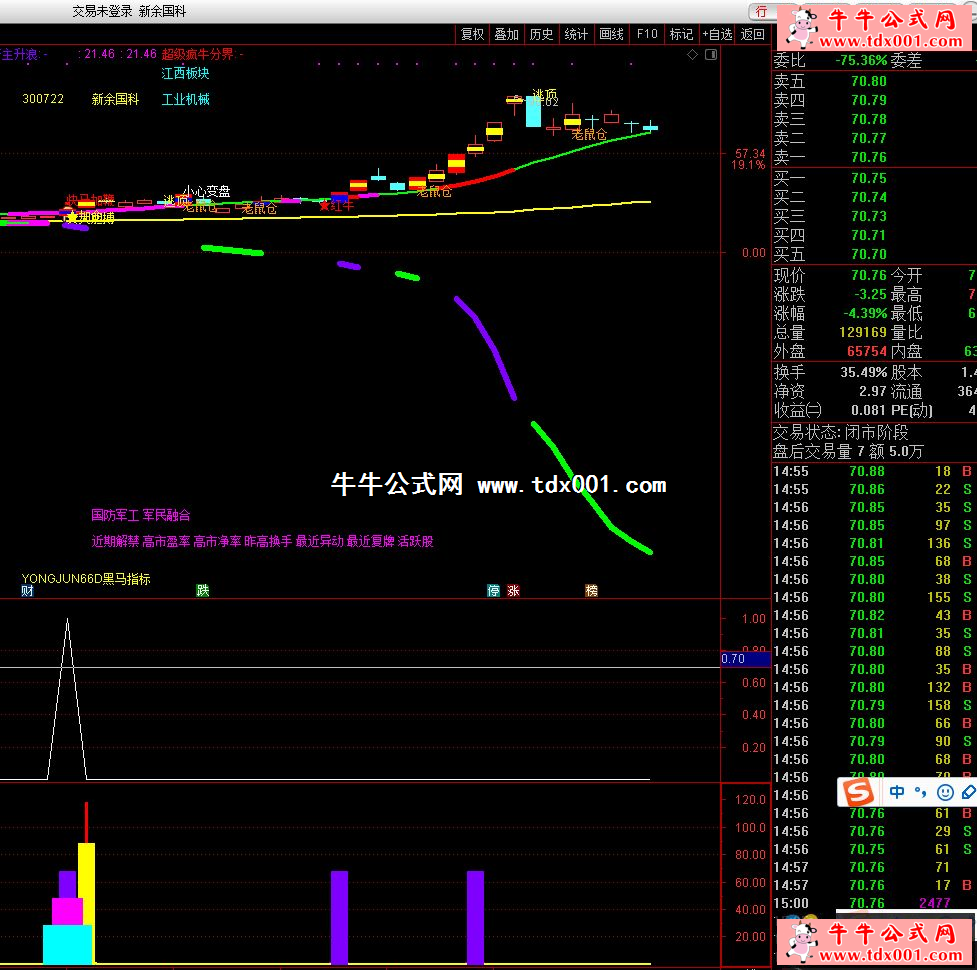Click the 卖四 price 70.79

(869, 100)
